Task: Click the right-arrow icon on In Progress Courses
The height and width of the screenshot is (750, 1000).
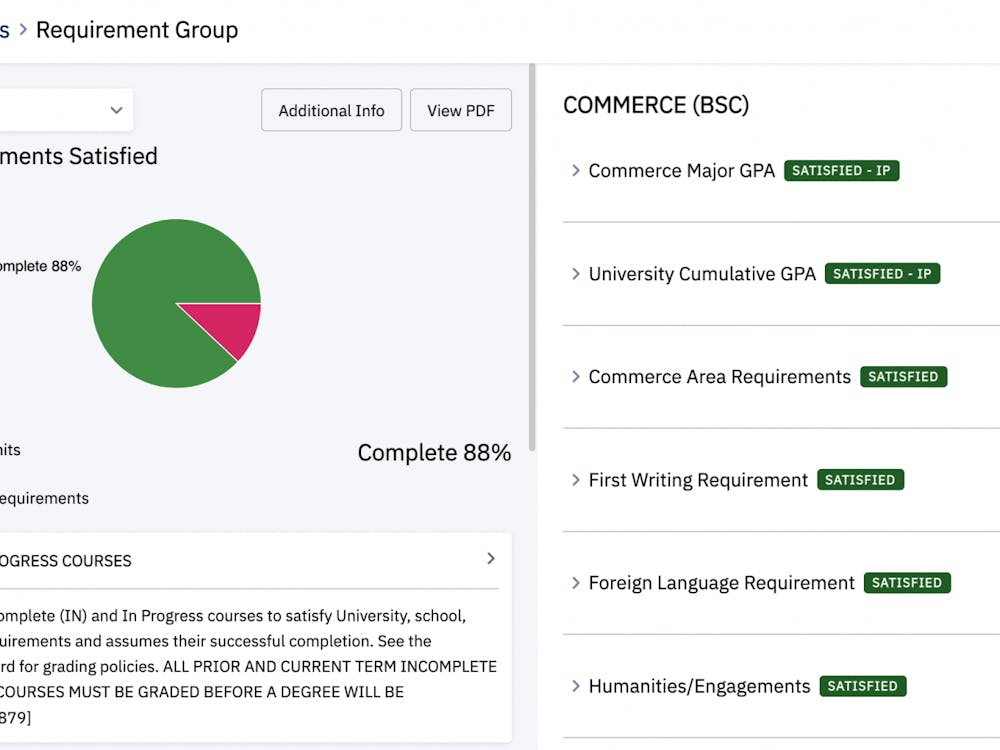Action: [490, 560]
